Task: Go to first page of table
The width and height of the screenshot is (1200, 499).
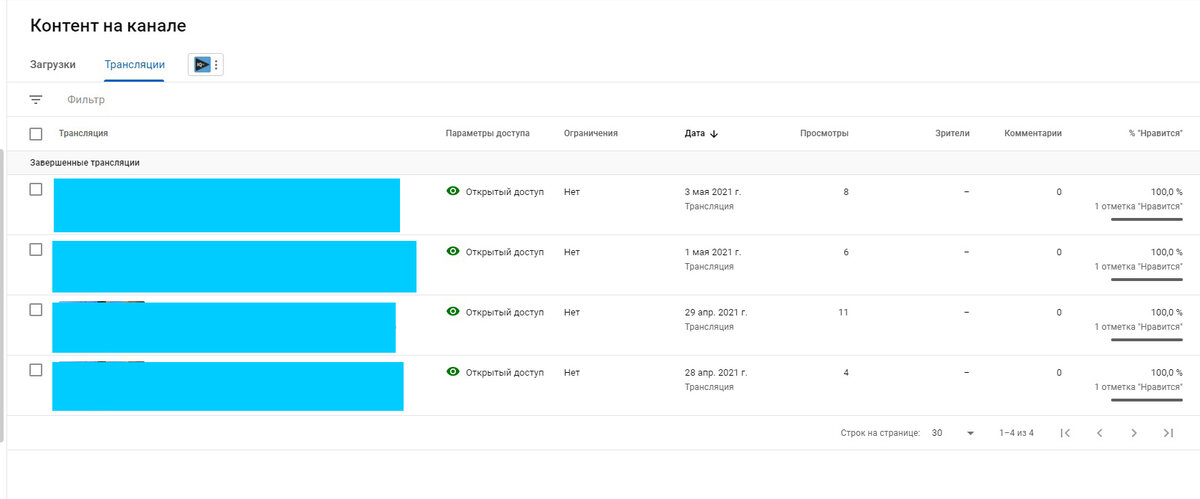Action: coord(1065,433)
